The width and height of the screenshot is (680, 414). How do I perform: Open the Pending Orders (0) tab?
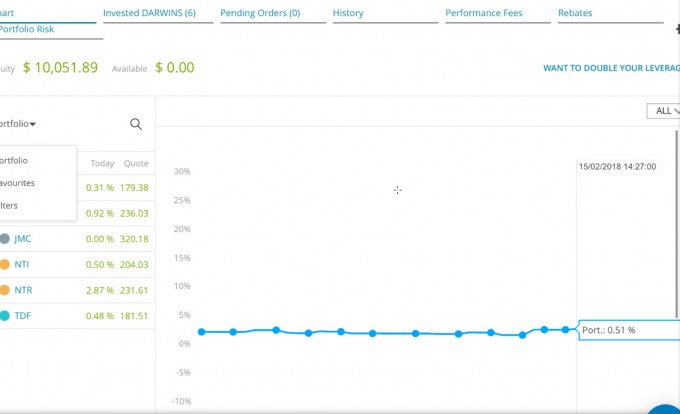[260, 13]
